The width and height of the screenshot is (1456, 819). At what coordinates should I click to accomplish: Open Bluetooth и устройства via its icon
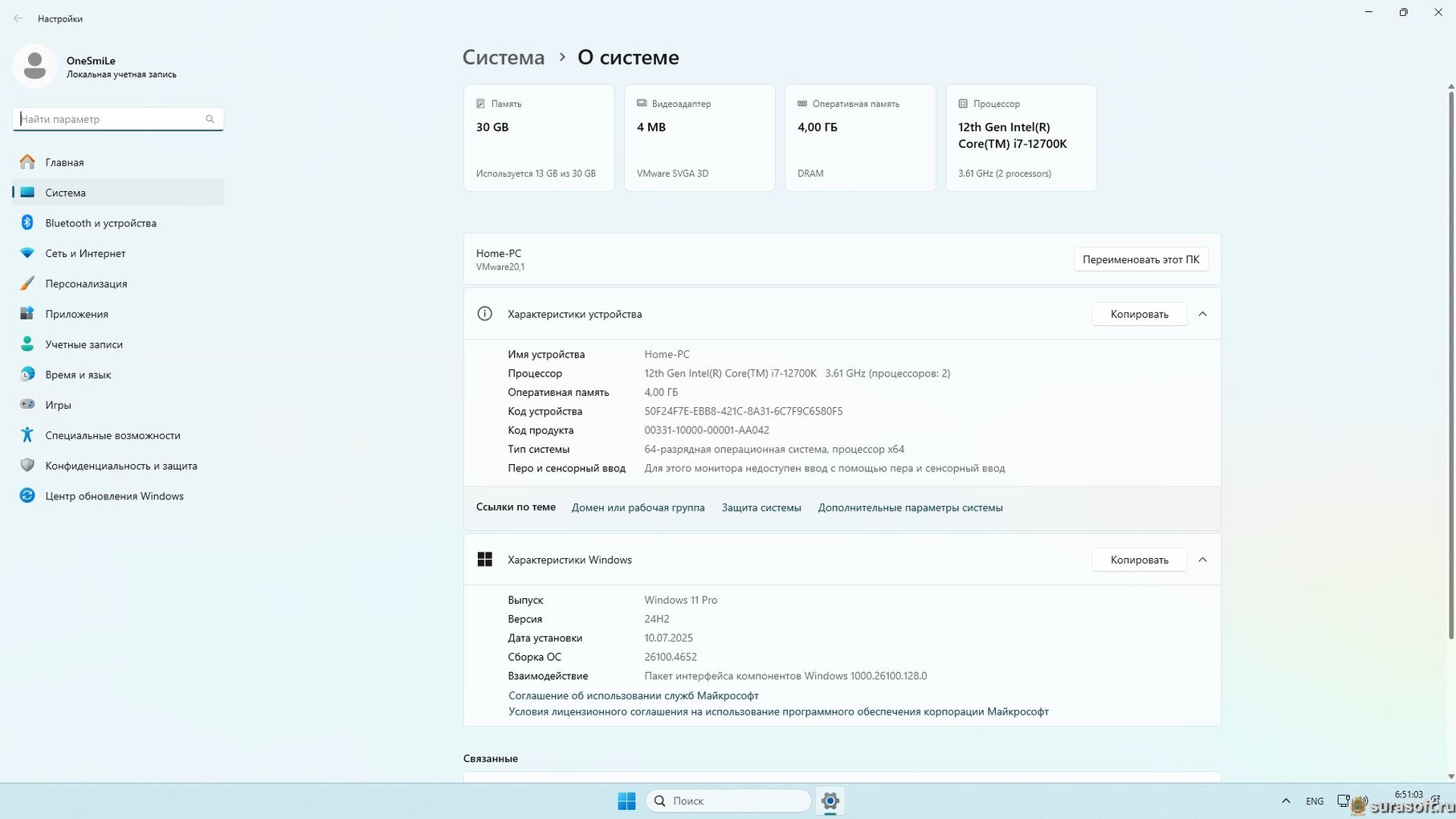click(27, 223)
